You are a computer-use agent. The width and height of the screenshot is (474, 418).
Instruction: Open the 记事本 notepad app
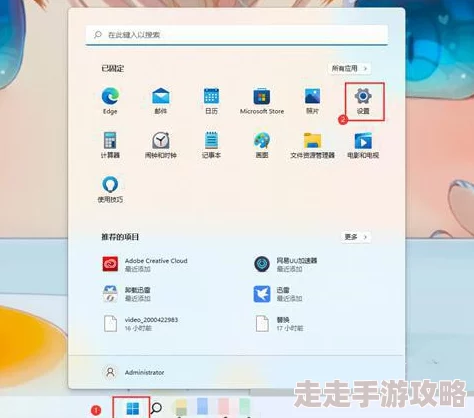211,145
